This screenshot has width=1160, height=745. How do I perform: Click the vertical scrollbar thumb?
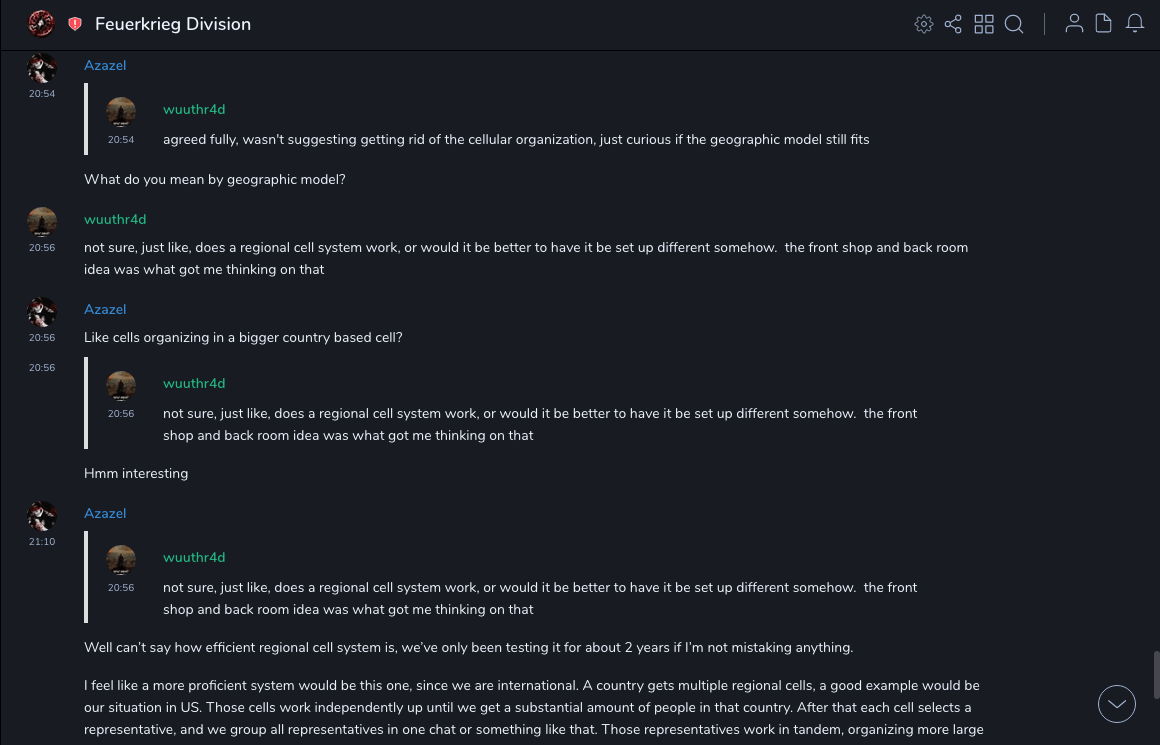point(1156,674)
